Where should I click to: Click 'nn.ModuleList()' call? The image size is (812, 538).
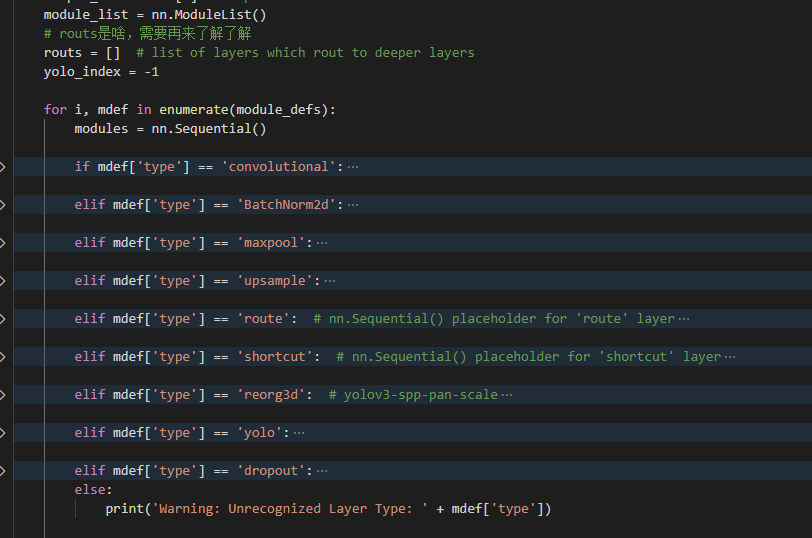point(209,15)
